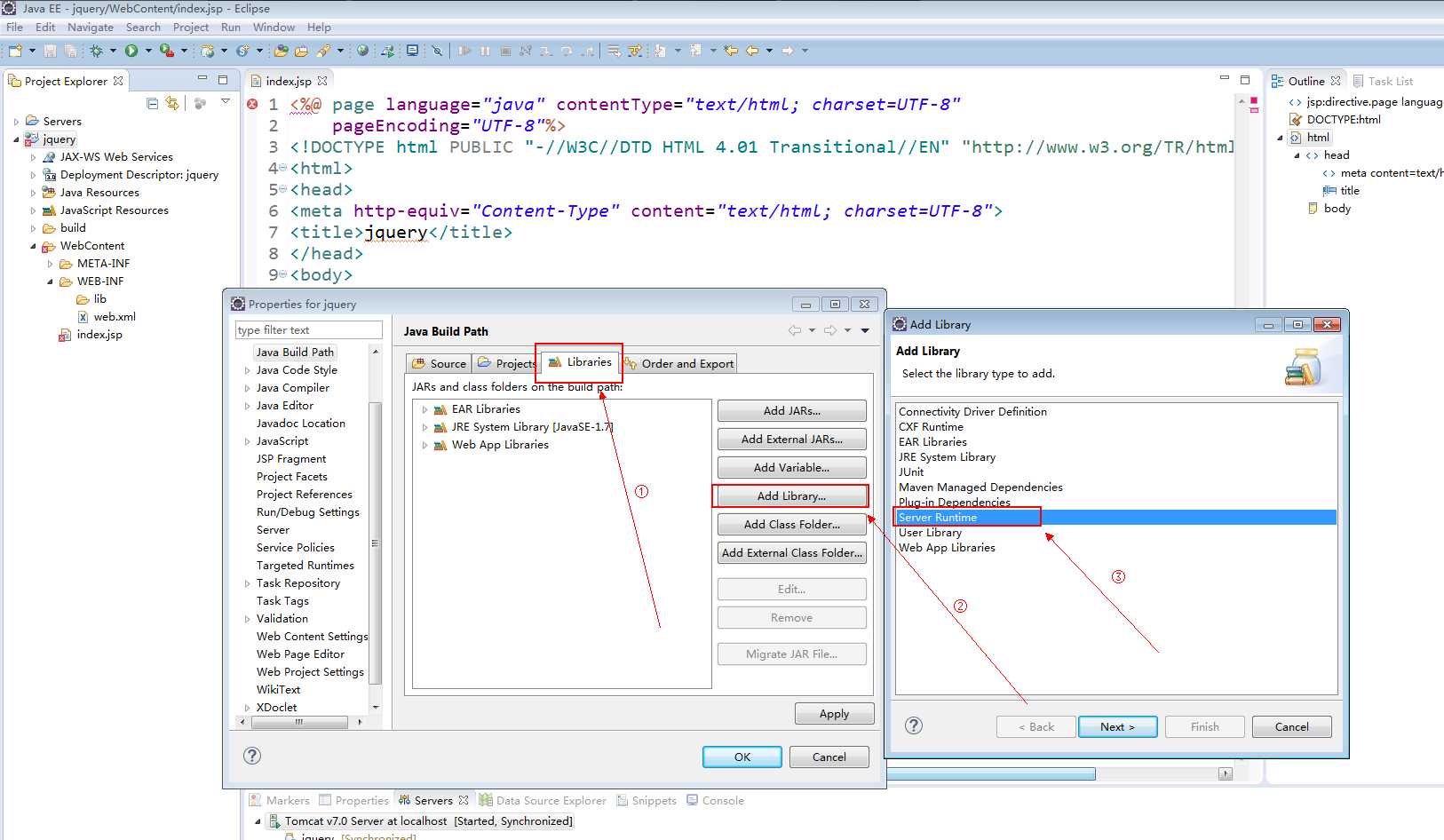This screenshot has height=840, width=1444.
Task: Select JUnit in the library type list
Action: pos(911,472)
